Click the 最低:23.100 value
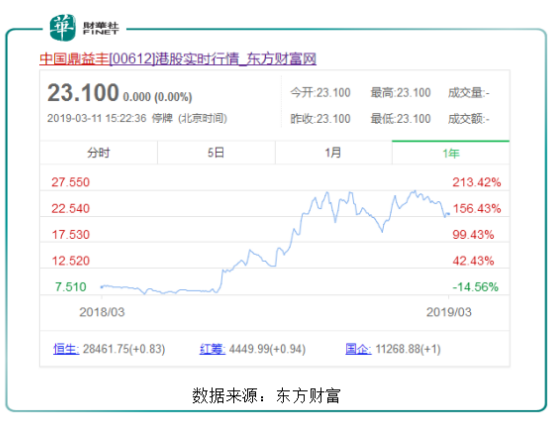The width and height of the screenshot is (554, 424). coord(401,119)
